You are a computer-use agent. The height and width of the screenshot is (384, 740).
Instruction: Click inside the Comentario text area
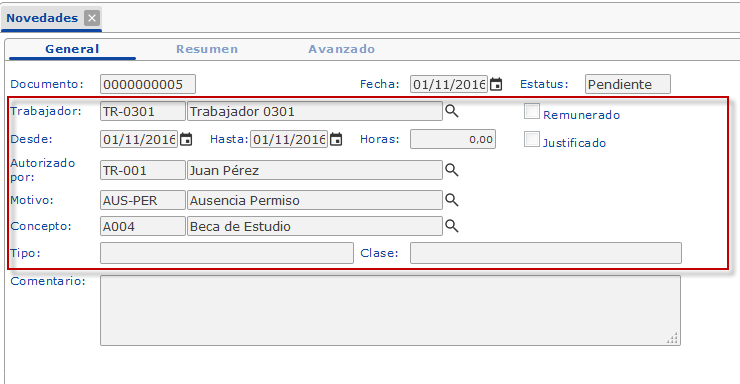(x=390, y=310)
